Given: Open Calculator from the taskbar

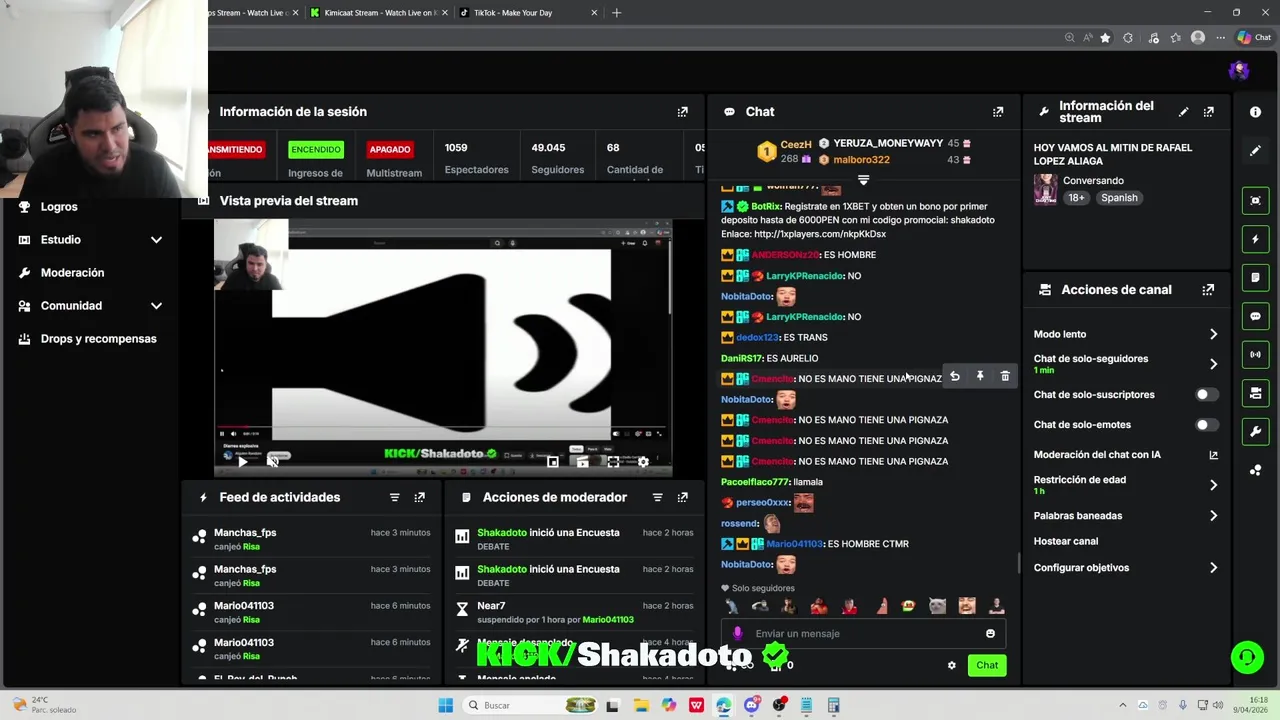Looking at the screenshot, I should [833, 705].
